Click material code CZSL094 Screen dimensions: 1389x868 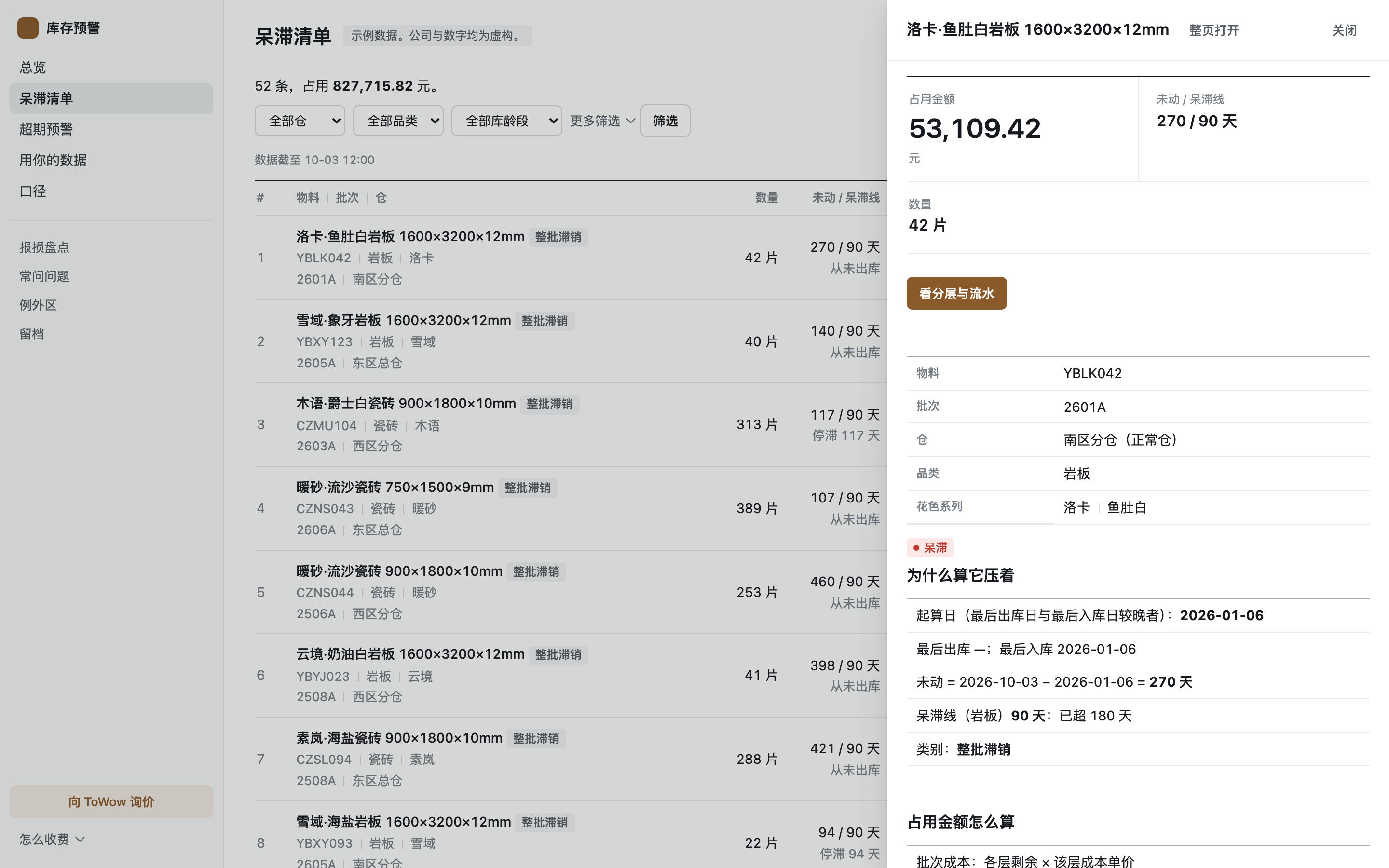point(324,759)
